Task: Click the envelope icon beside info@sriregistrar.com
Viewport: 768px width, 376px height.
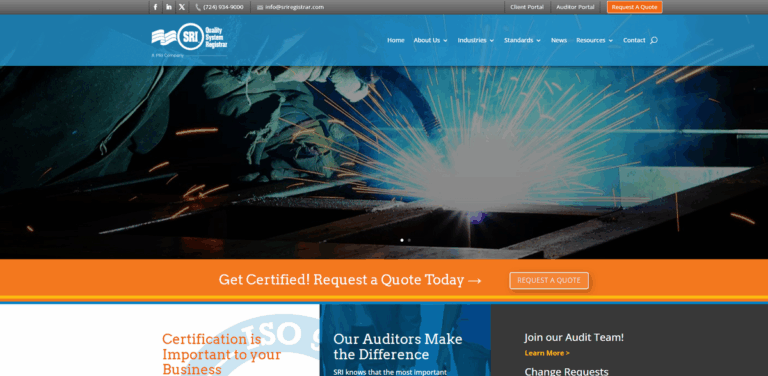Action: pyautogui.click(x=260, y=7)
